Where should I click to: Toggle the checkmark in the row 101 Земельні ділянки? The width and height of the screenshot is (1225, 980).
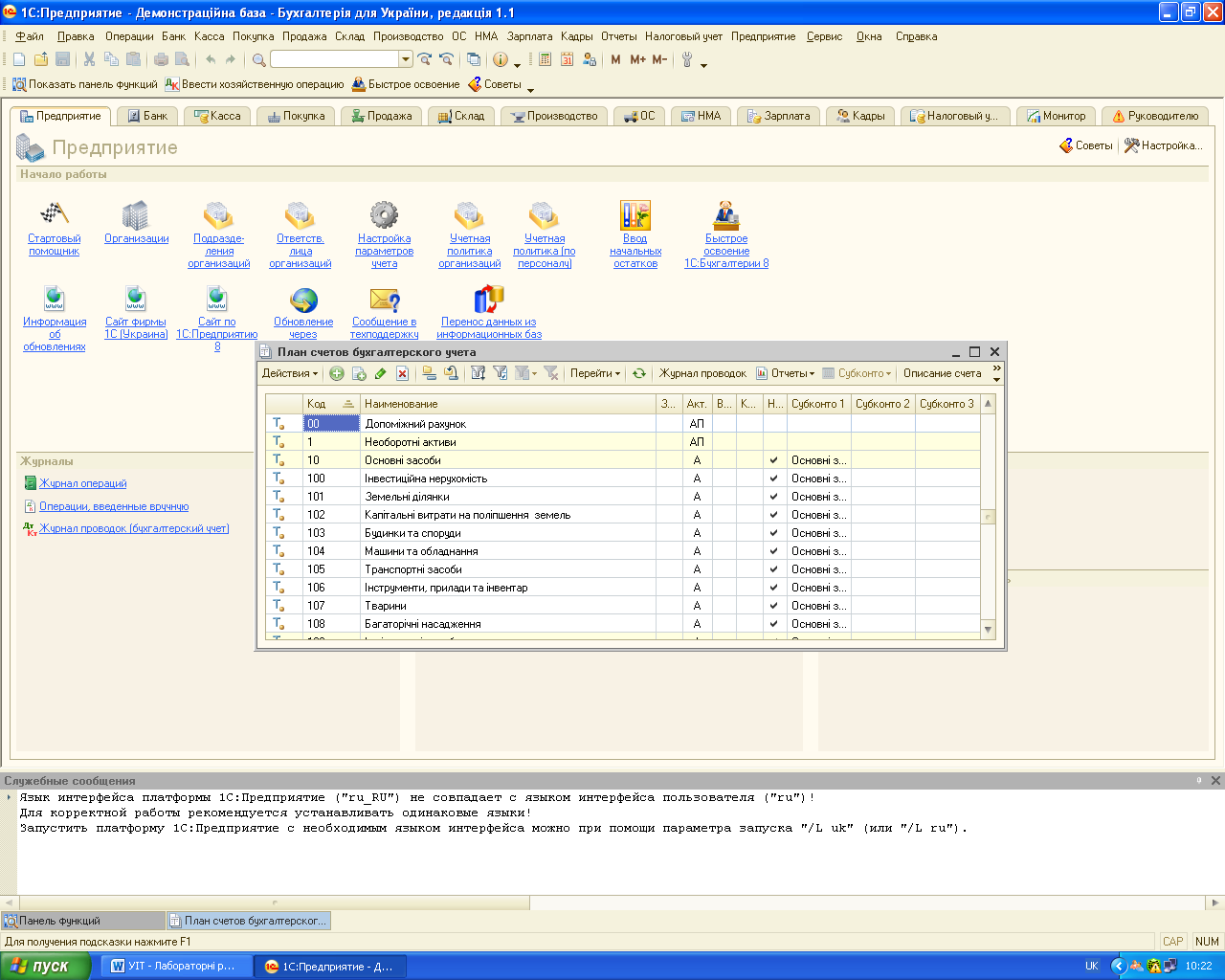coord(773,497)
